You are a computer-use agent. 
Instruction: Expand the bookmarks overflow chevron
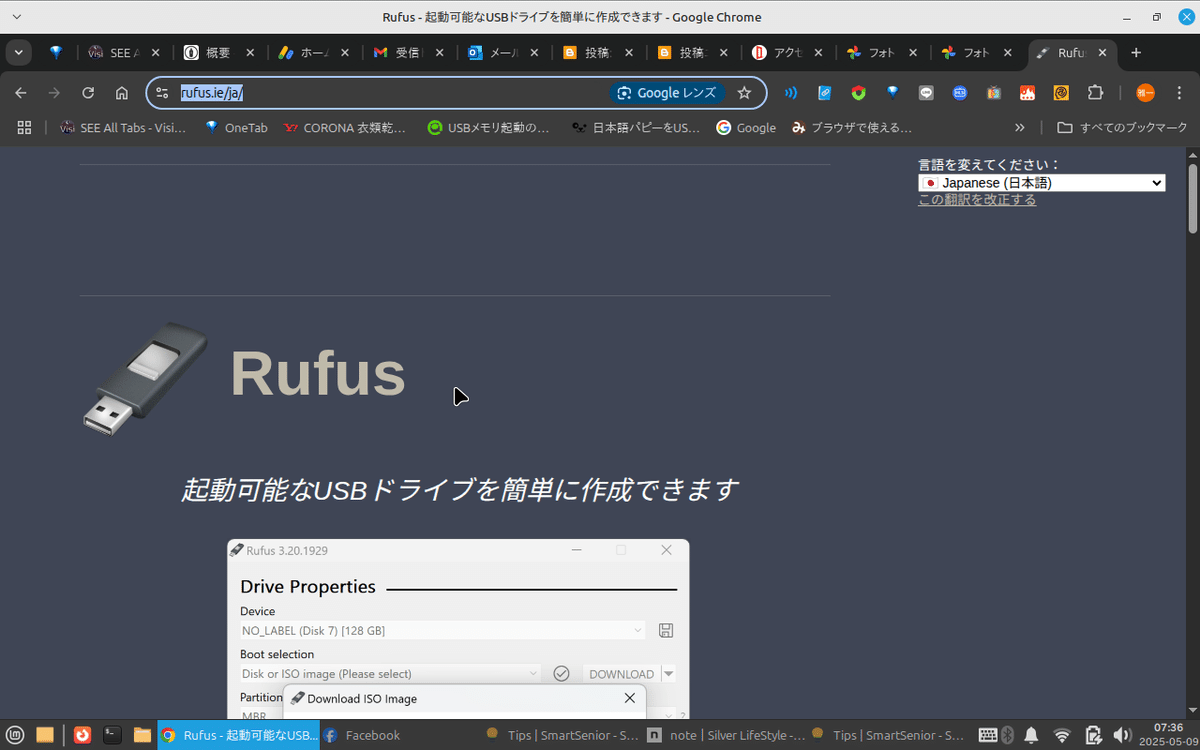click(x=1019, y=127)
